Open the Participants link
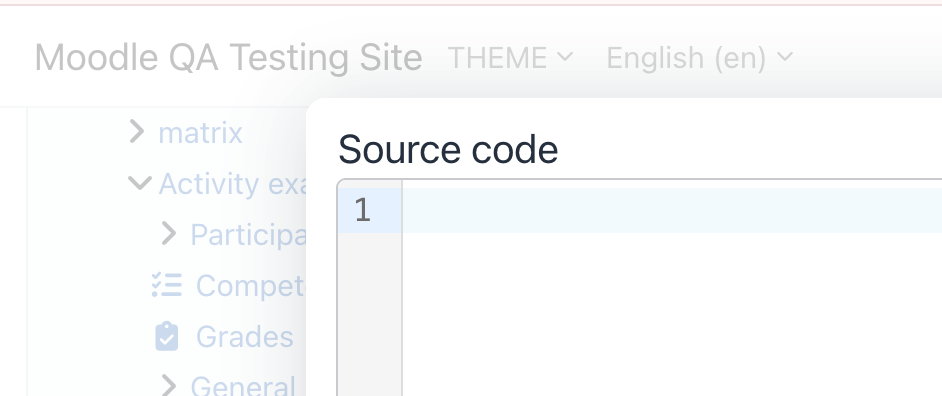The height and width of the screenshot is (396, 942). tap(249, 235)
